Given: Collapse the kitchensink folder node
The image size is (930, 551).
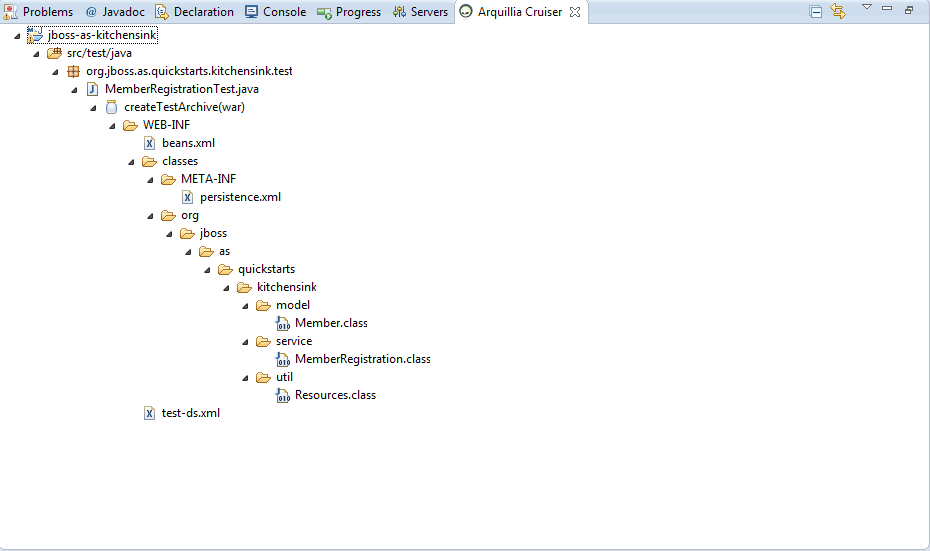Looking at the screenshot, I should [226, 288].
